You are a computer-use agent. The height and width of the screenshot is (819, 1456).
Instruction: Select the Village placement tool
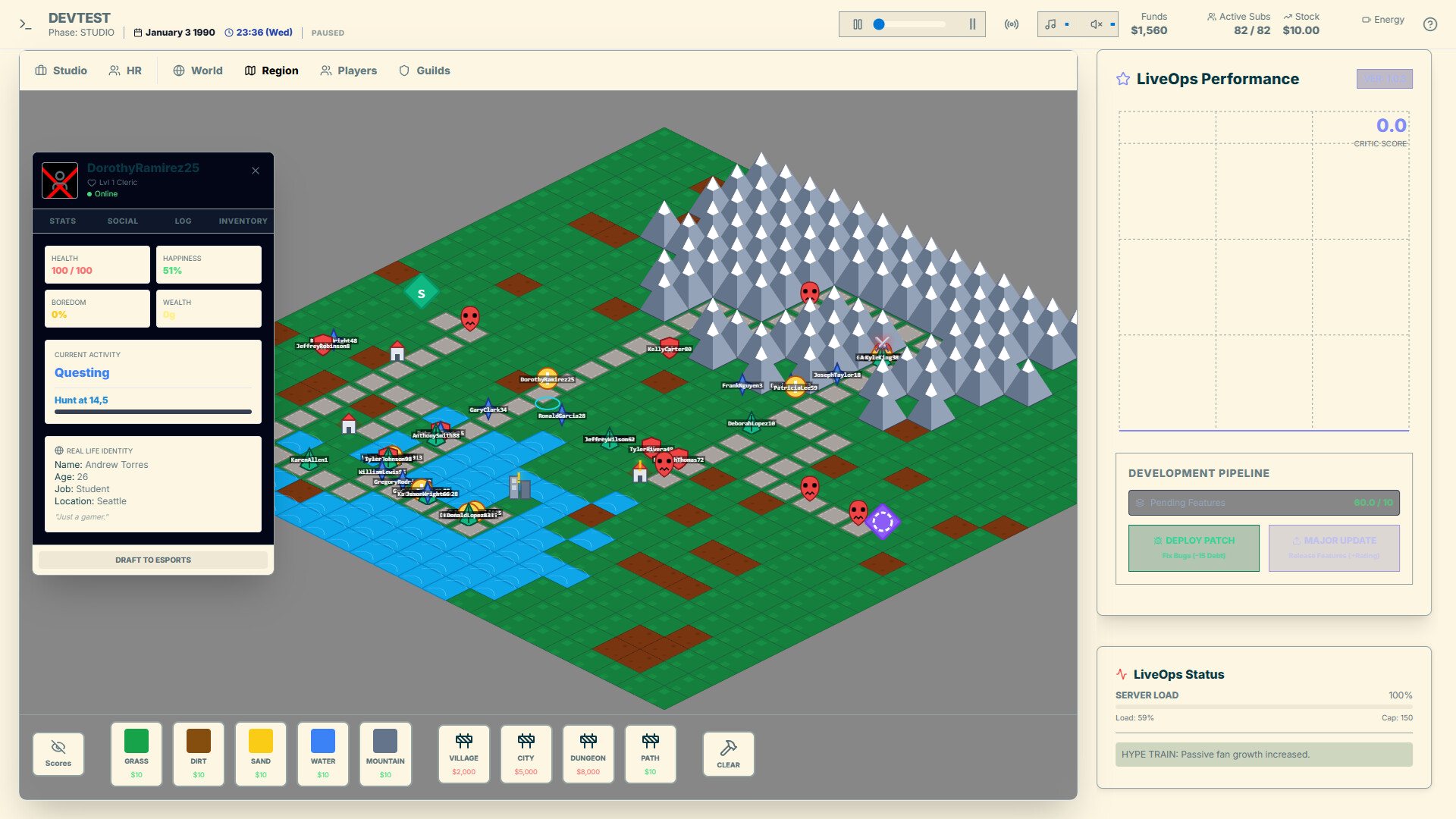[x=463, y=754]
